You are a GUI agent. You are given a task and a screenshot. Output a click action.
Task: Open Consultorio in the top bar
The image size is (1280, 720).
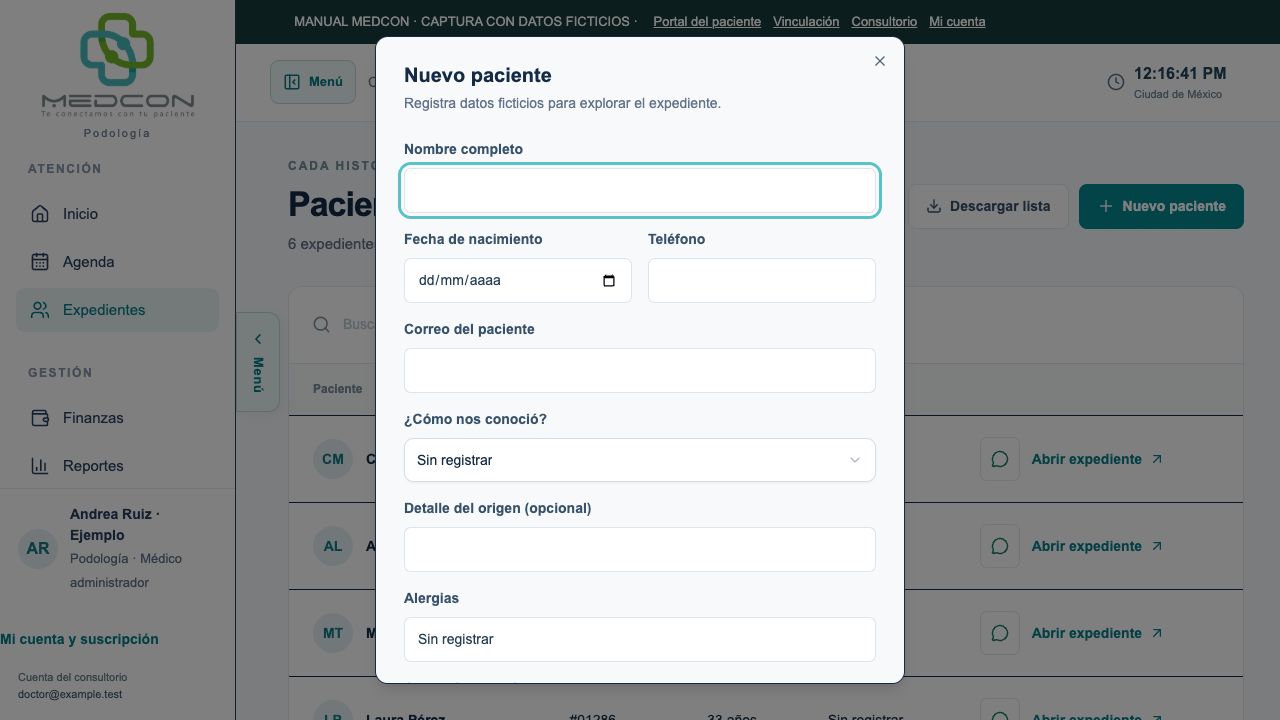[x=884, y=21]
